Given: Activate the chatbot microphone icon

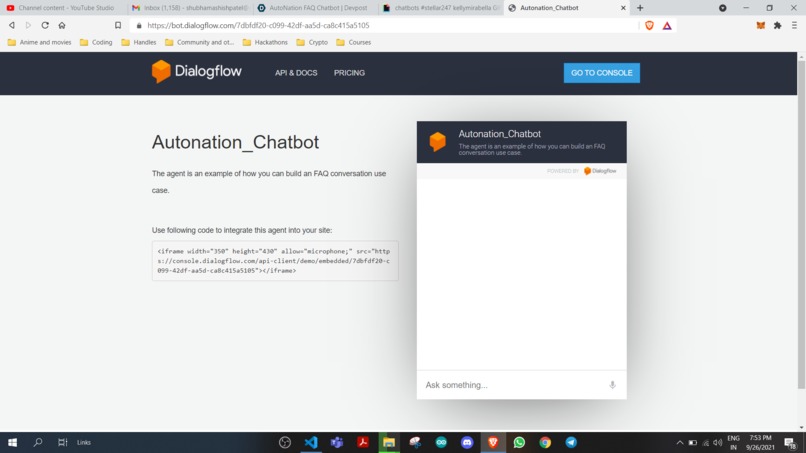Looking at the screenshot, I should pyautogui.click(x=612, y=385).
